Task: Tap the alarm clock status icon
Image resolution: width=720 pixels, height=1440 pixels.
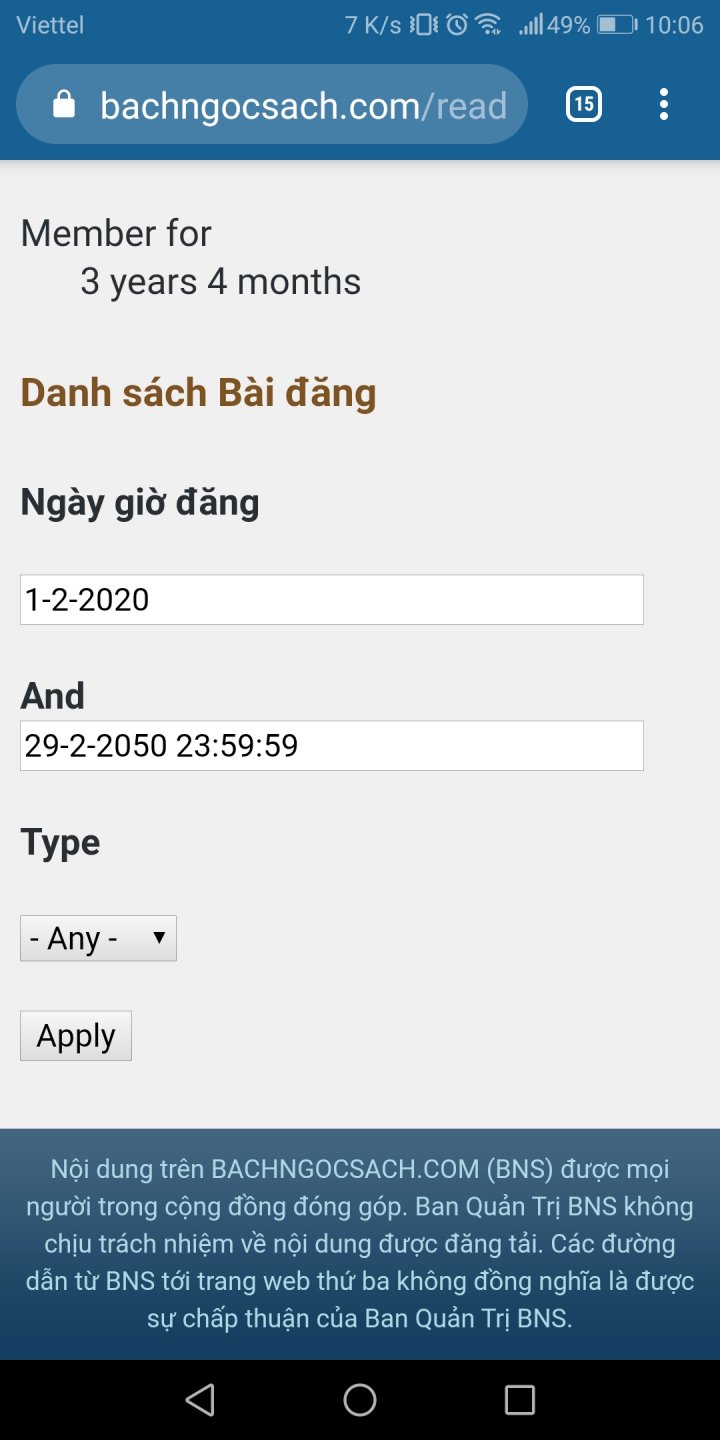Action: 457,25
